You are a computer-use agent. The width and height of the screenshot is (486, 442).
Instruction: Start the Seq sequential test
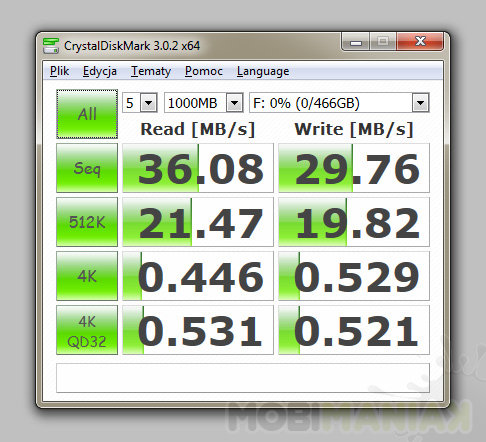[87, 168]
